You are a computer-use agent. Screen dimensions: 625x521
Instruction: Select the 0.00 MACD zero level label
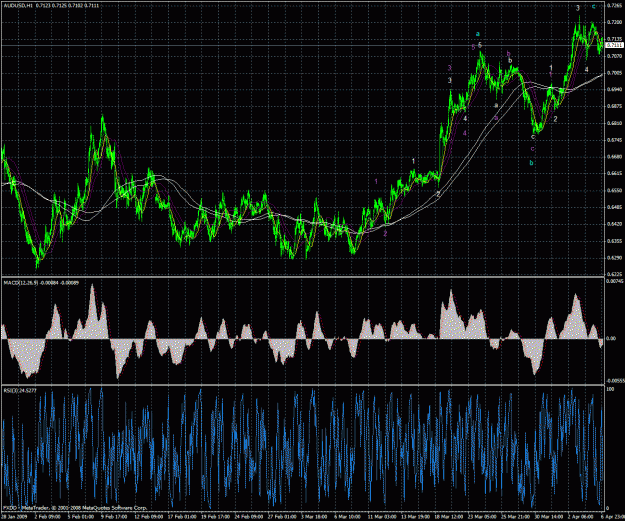(611, 338)
